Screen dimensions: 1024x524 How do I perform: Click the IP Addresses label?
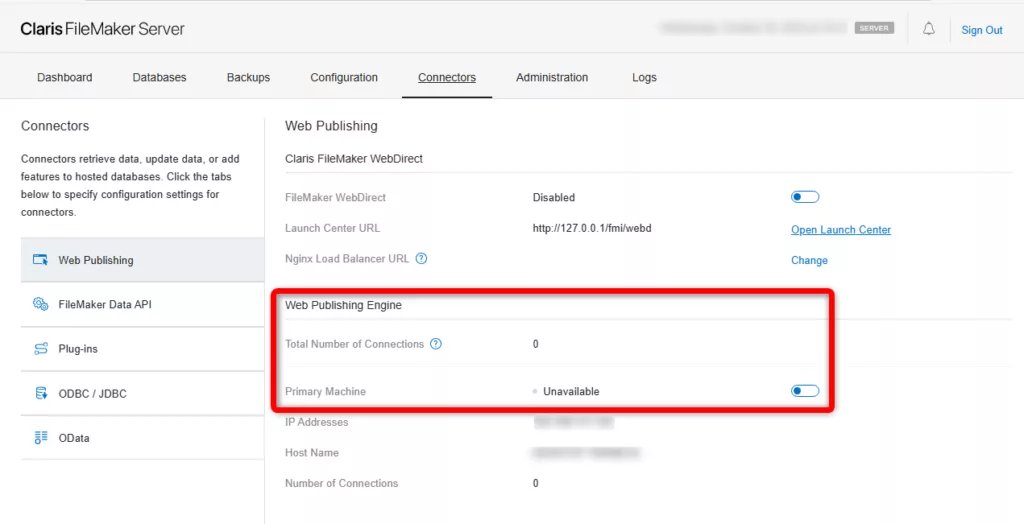pyautogui.click(x=317, y=422)
